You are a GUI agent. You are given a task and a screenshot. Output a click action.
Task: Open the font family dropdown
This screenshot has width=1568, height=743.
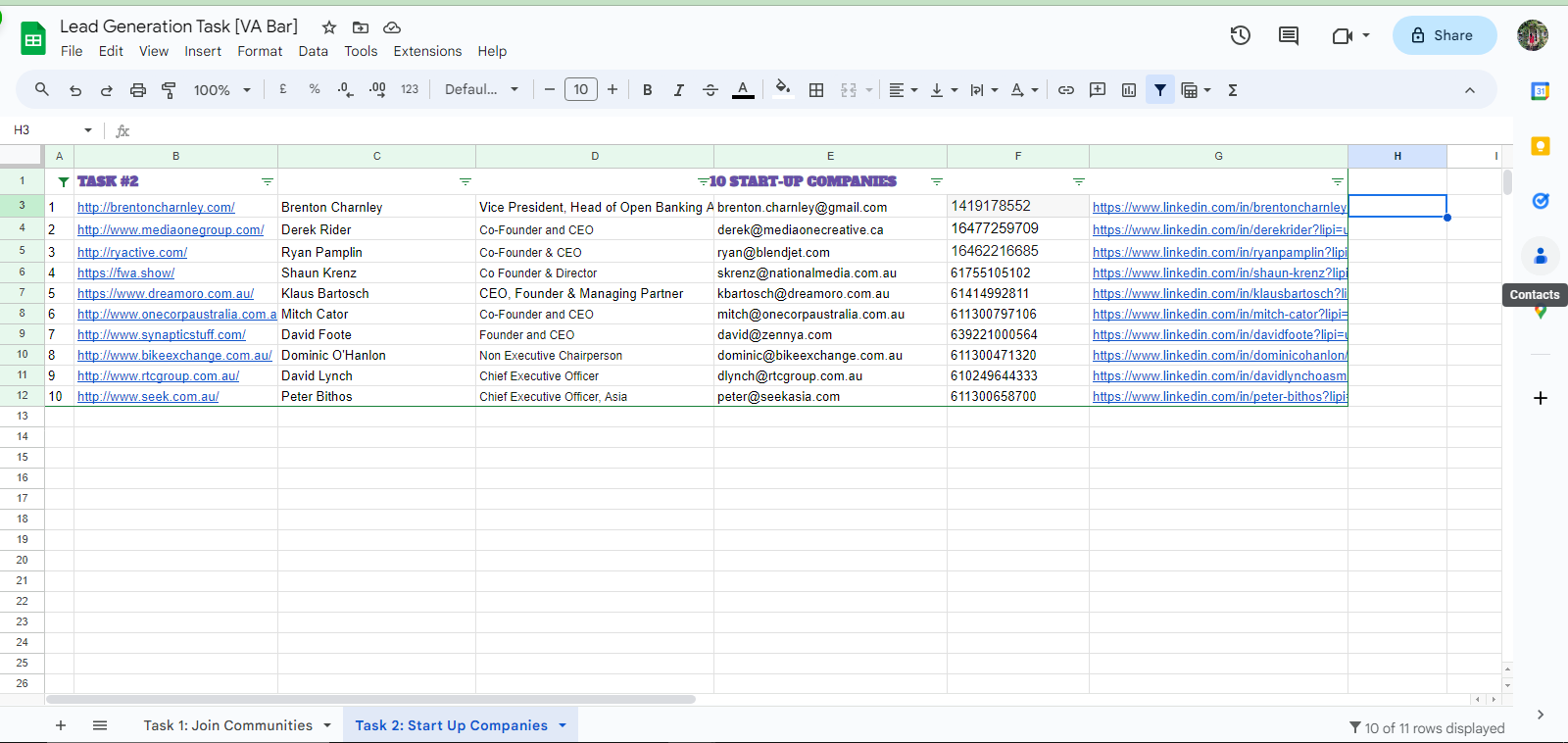tap(481, 89)
